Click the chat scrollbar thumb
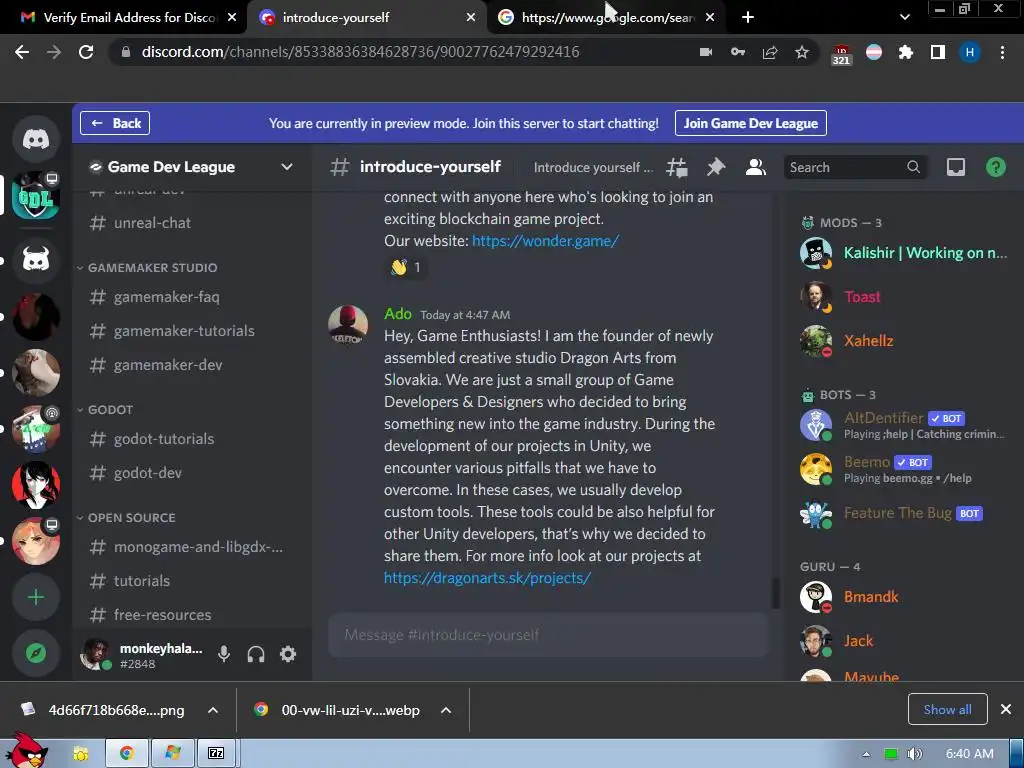The image size is (1024, 768). pyautogui.click(x=775, y=593)
